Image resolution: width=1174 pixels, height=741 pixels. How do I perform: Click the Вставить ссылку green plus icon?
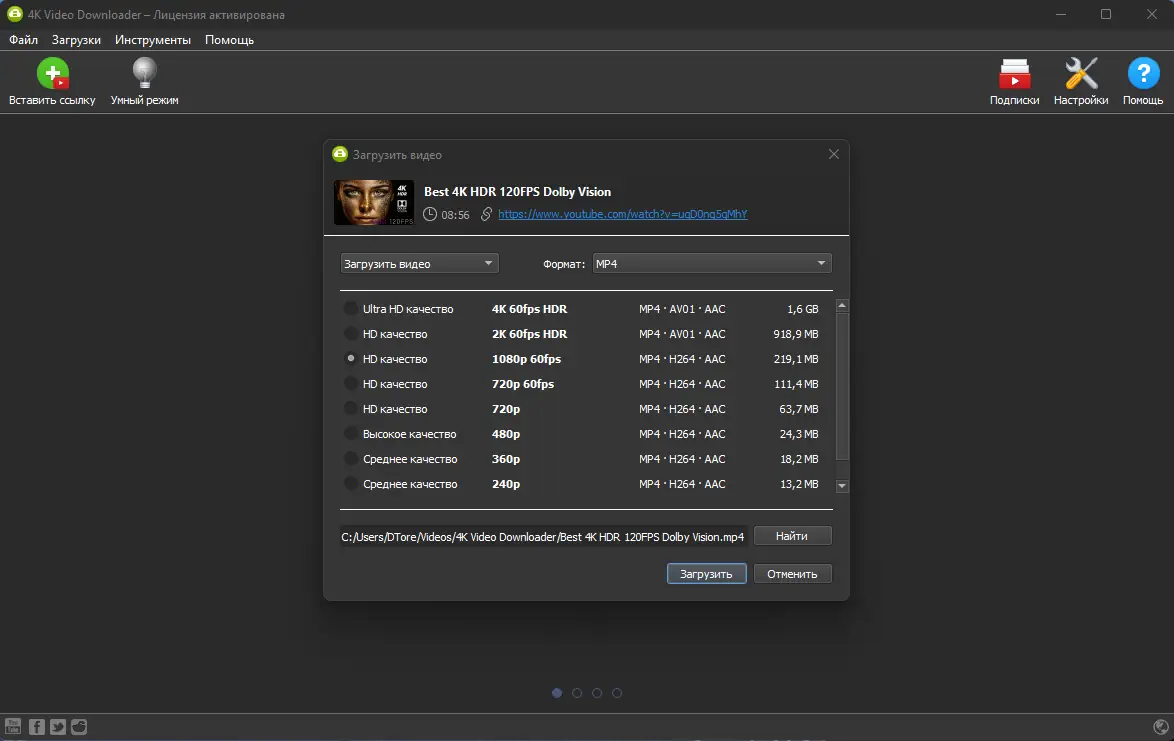(x=52, y=73)
